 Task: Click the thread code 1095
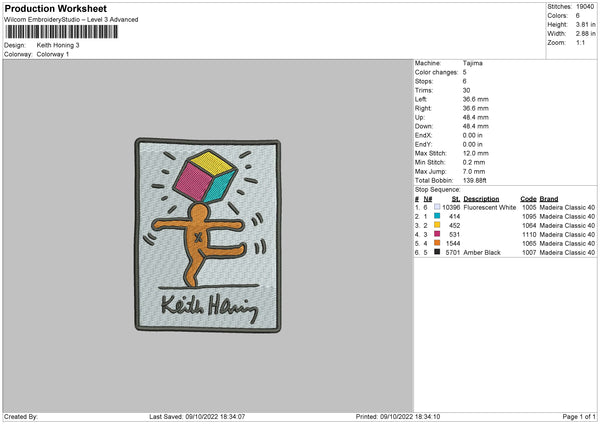tap(529, 217)
